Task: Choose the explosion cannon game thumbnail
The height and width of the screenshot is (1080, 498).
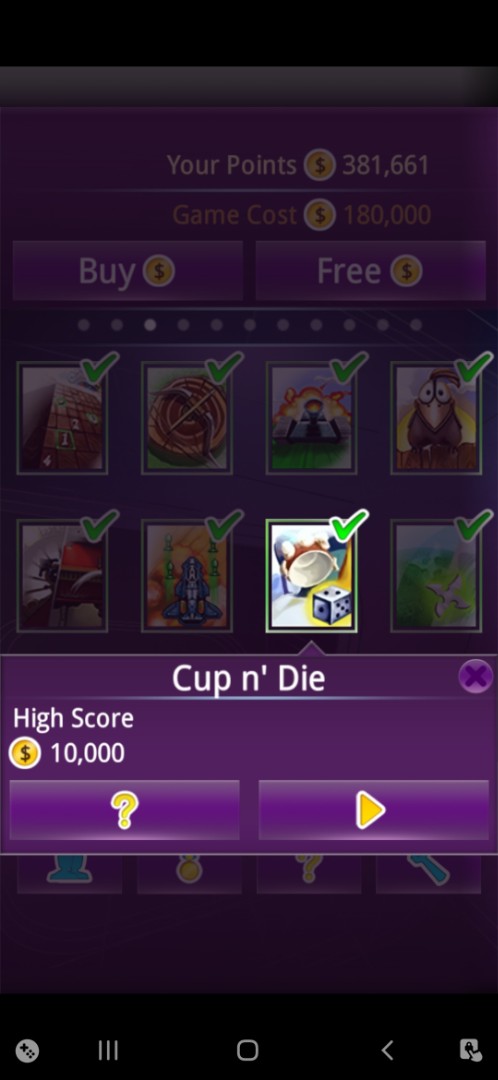Action: point(311,418)
